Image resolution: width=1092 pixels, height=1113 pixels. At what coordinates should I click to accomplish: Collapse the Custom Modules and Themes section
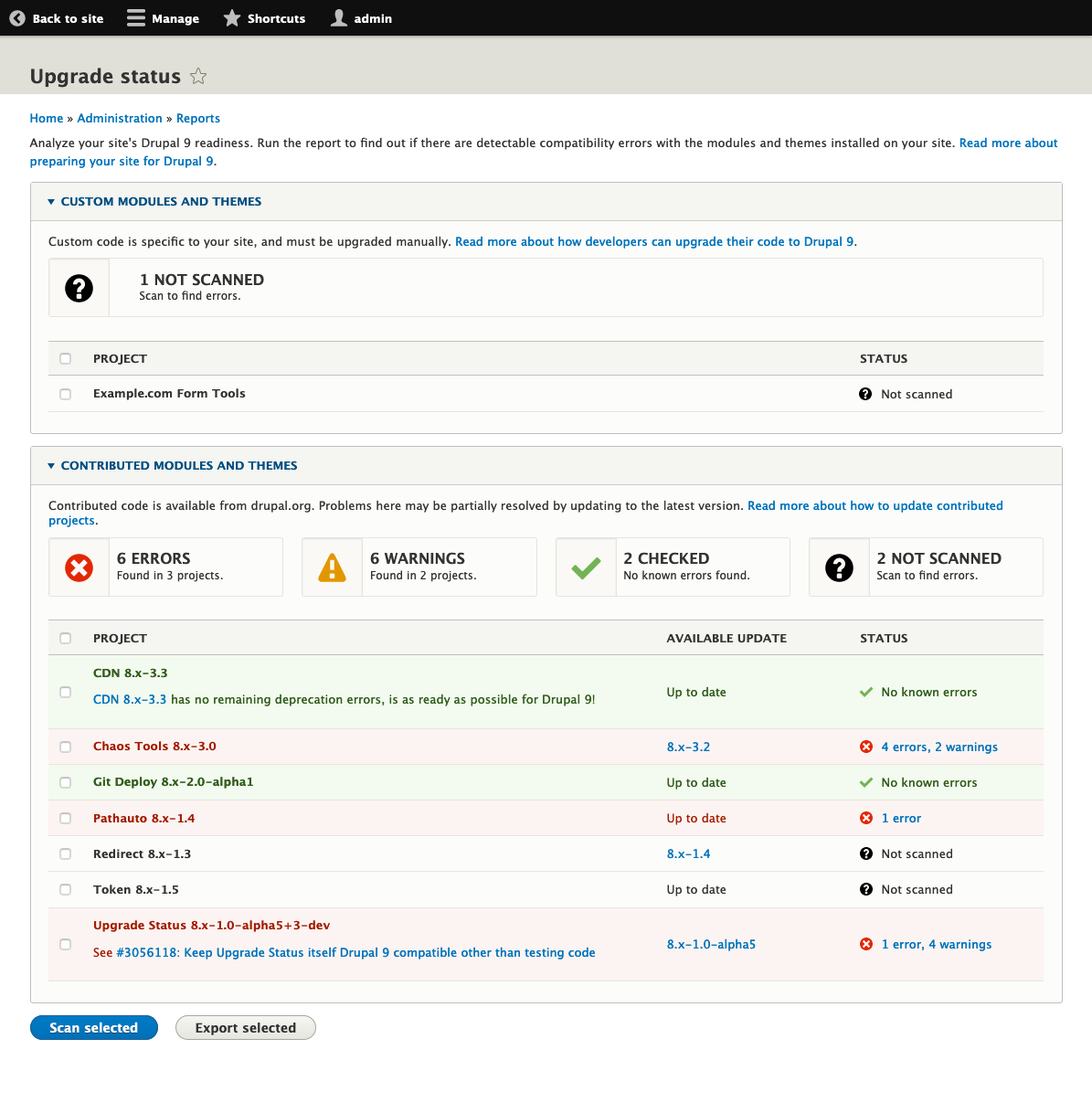(51, 201)
